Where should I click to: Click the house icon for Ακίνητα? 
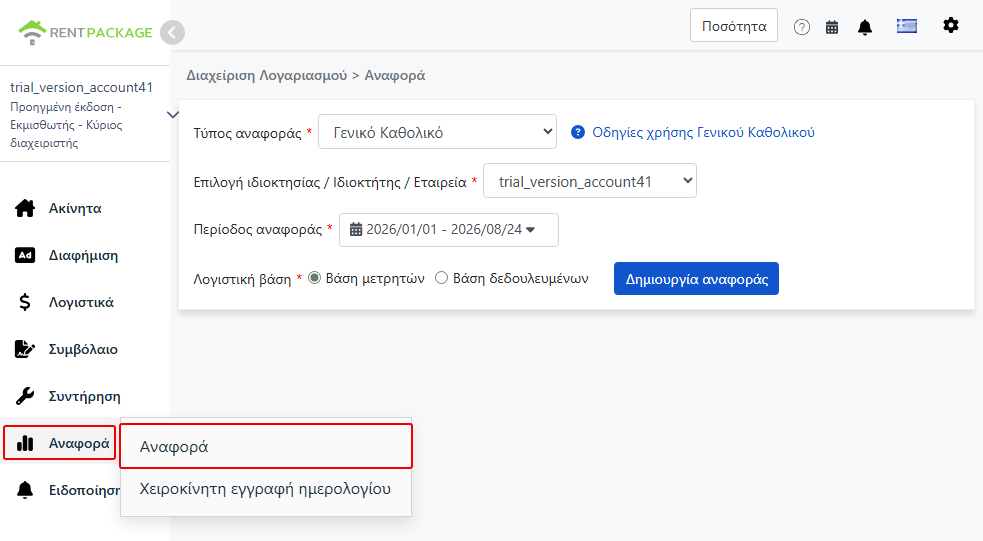[x=25, y=208]
